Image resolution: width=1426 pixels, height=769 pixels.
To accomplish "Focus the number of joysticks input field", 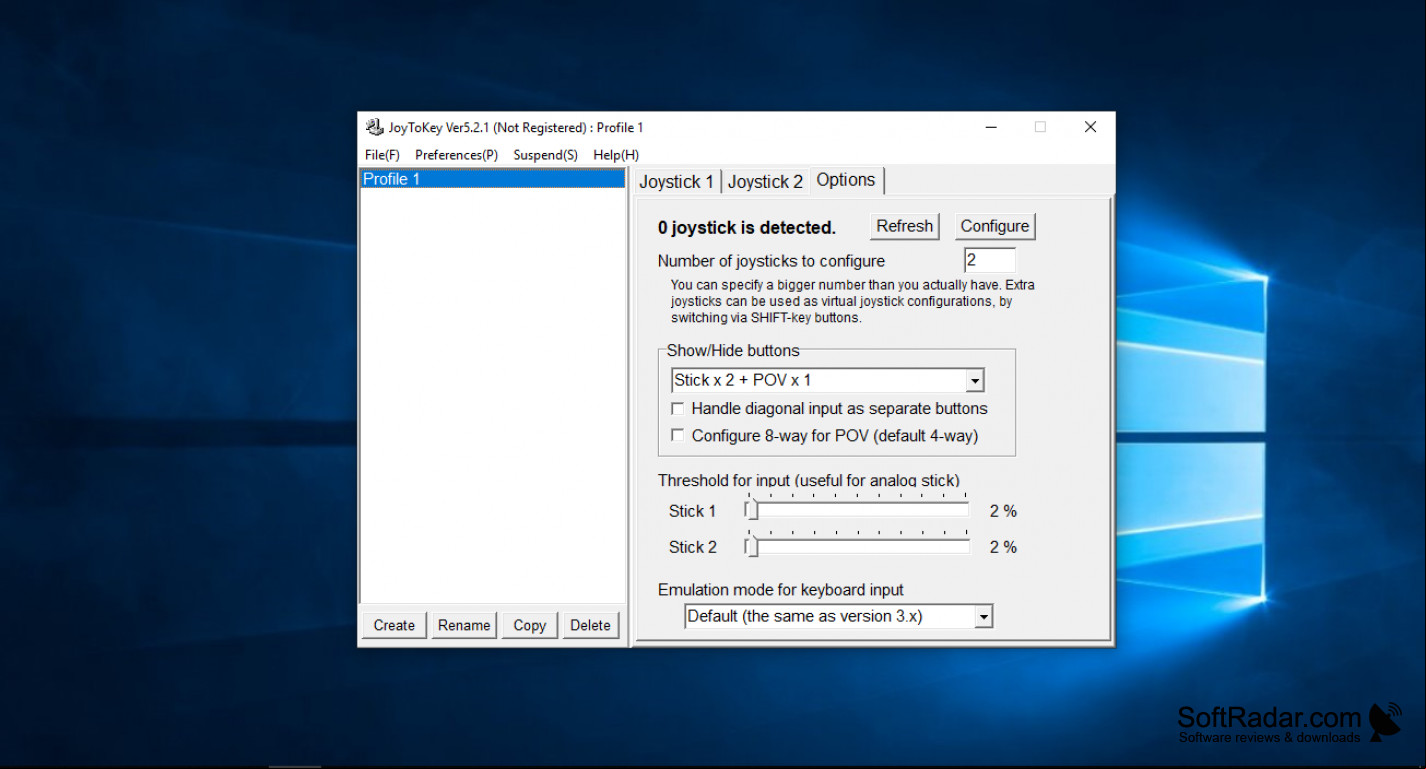I will pyautogui.click(x=989, y=260).
